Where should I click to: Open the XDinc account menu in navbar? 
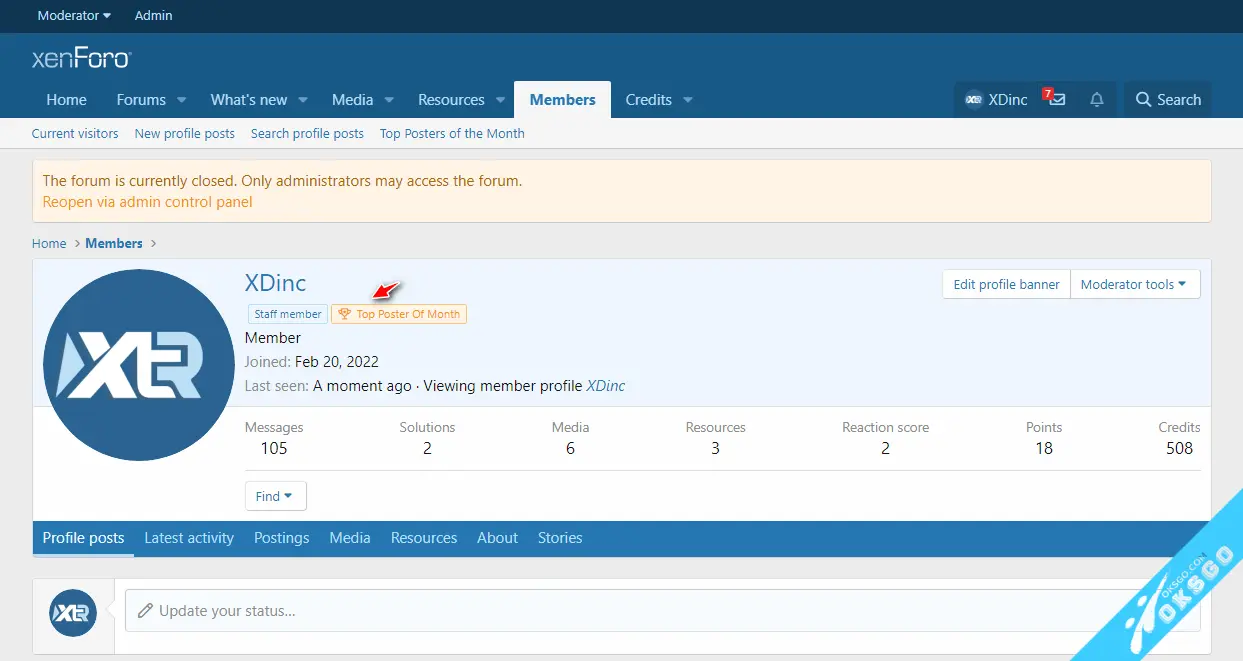click(x=996, y=100)
